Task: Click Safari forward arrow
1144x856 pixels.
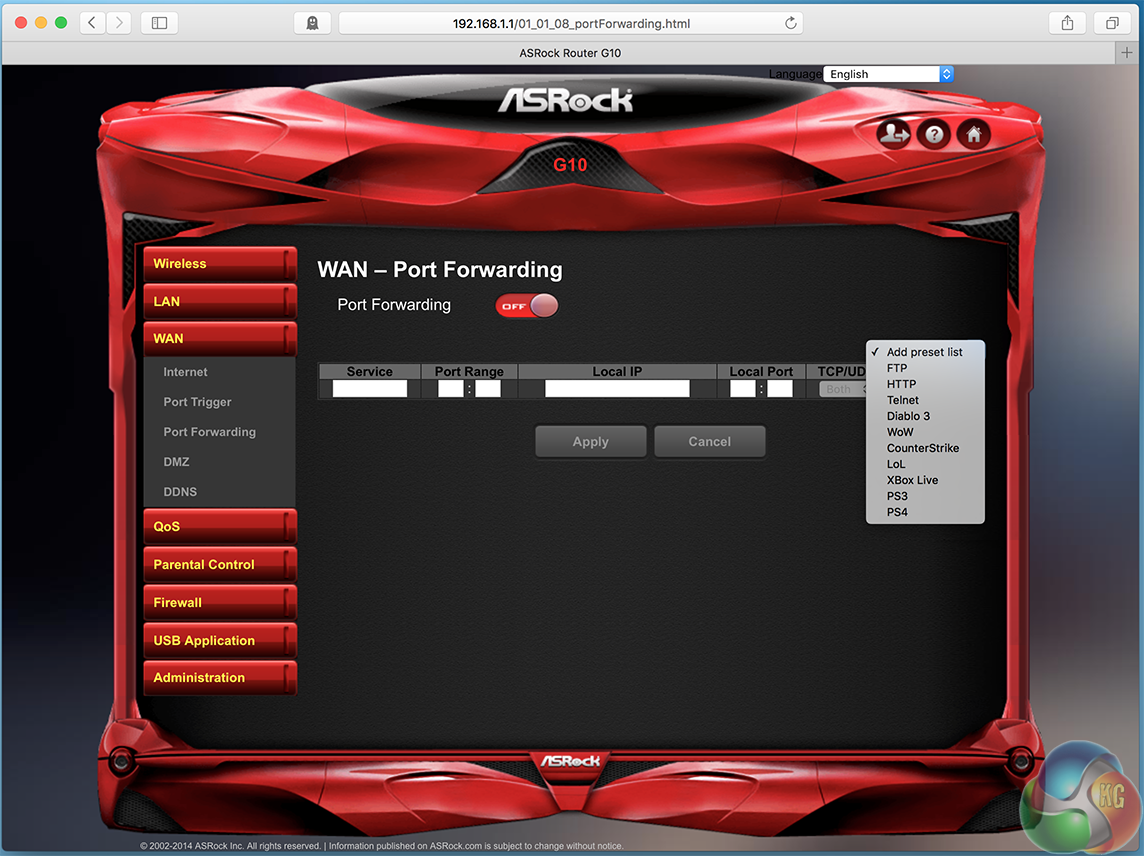Action: tap(118, 23)
